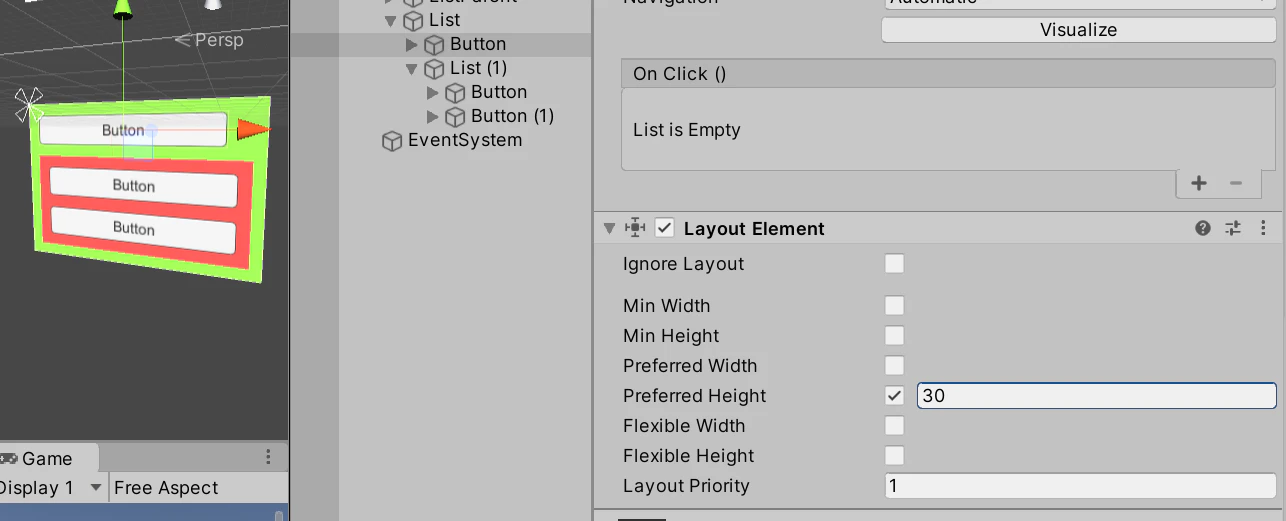Click the Layout Priority input field
This screenshot has height=521, width=1286.
click(1080, 486)
